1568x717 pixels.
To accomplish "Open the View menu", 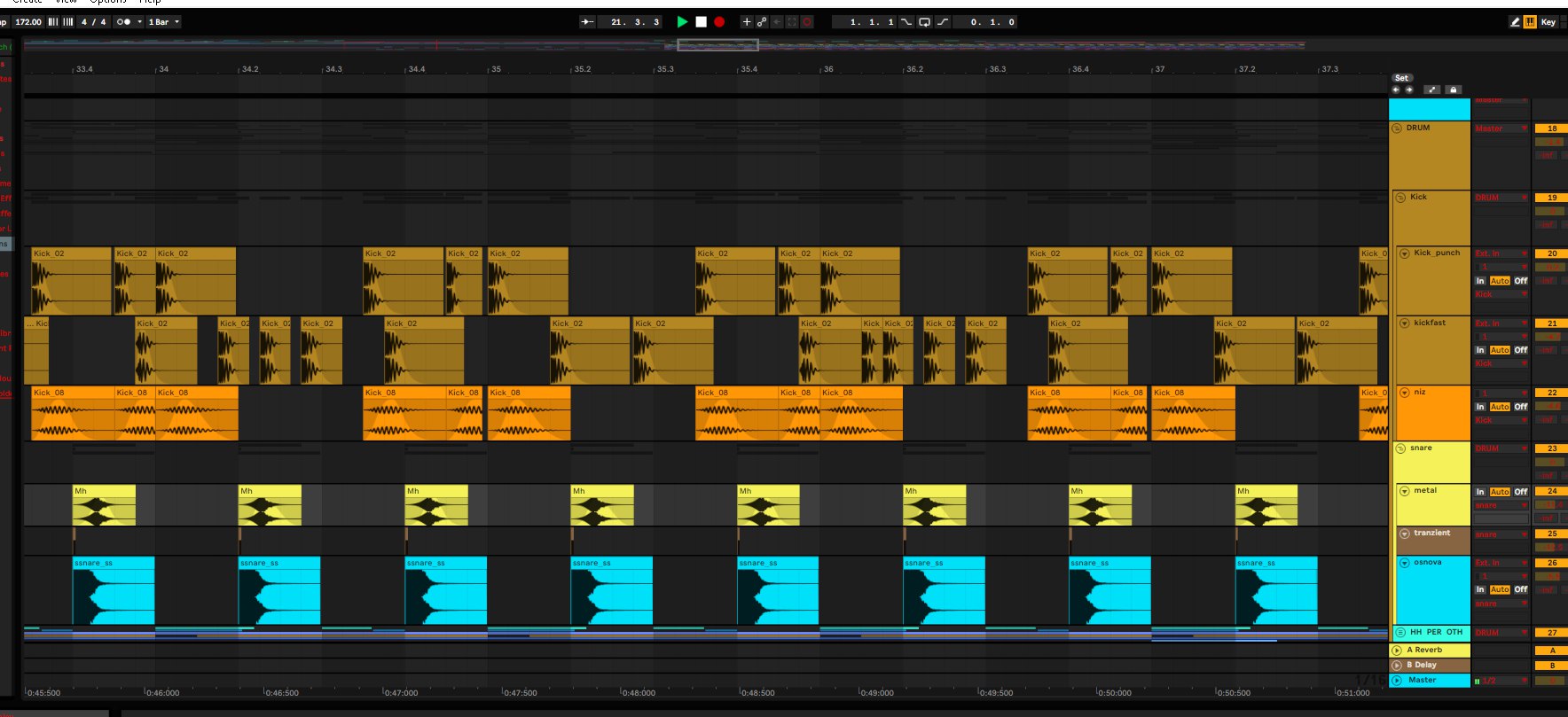I will (67, 2).
